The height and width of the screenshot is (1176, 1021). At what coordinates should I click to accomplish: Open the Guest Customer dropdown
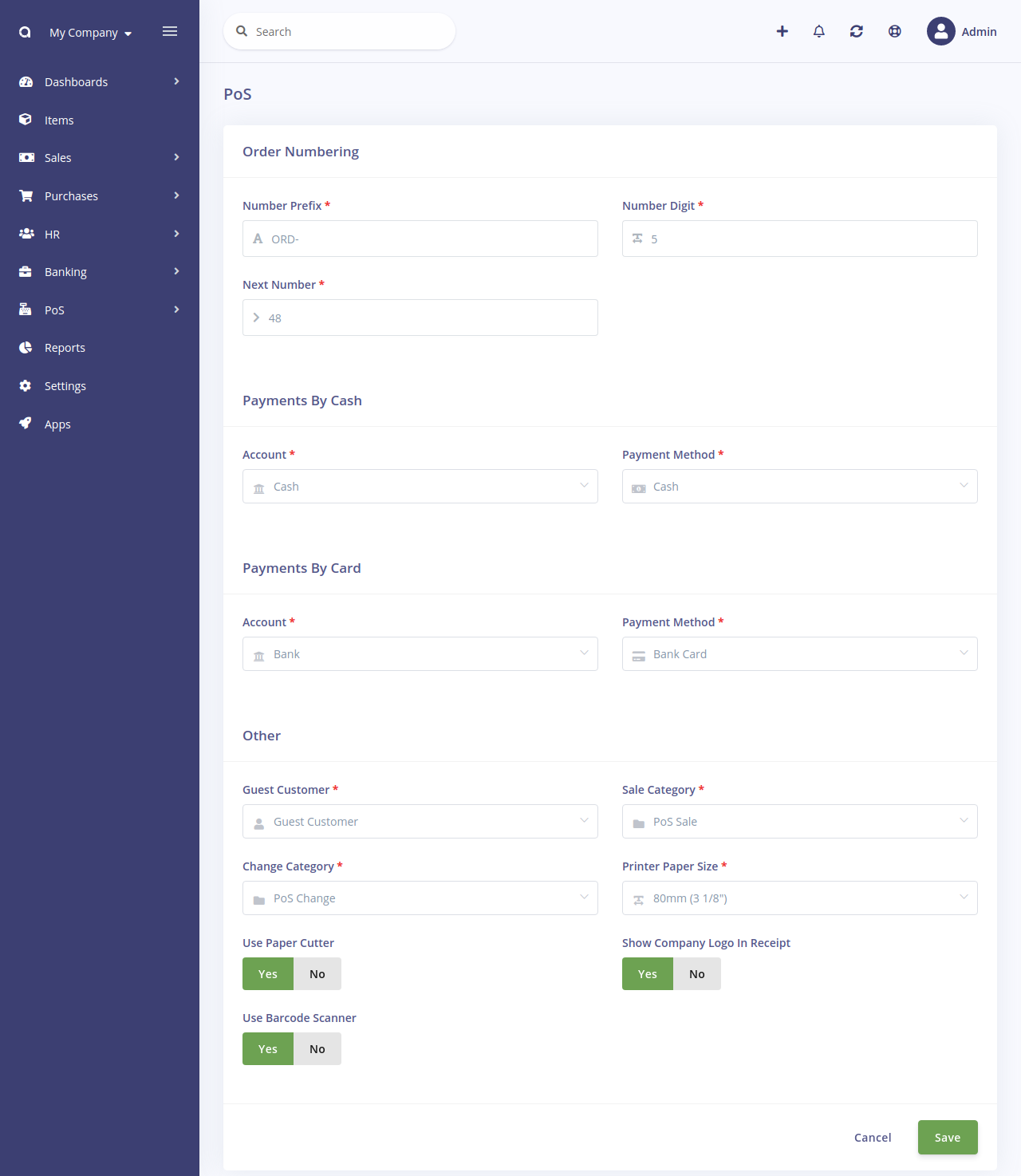(420, 821)
